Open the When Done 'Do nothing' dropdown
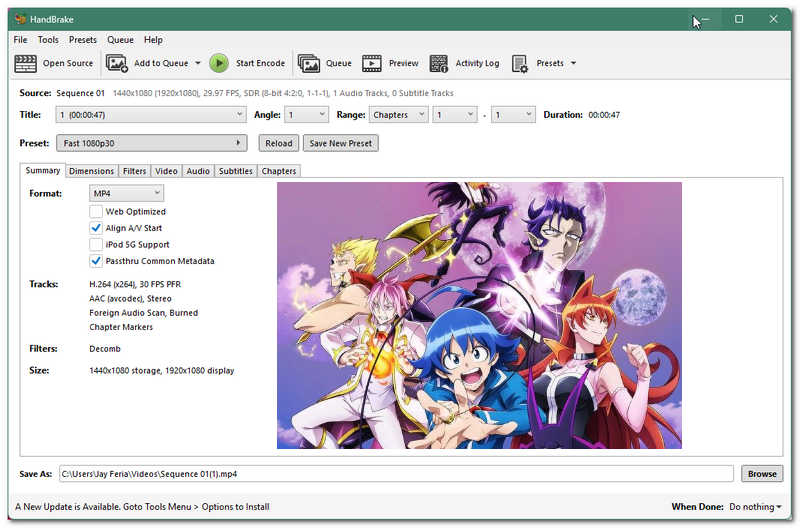 [x=755, y=507]
